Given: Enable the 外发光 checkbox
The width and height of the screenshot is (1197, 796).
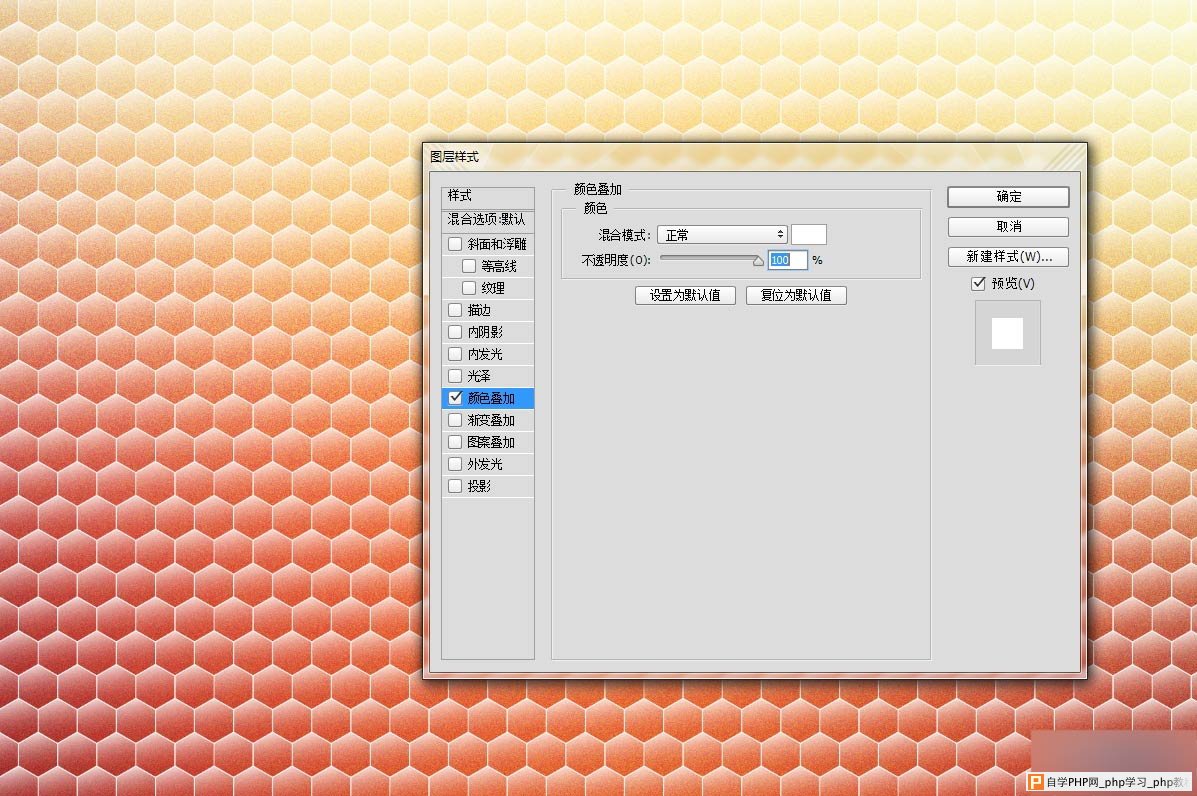Looking at the screenshot, I should (x=455, y=464).
